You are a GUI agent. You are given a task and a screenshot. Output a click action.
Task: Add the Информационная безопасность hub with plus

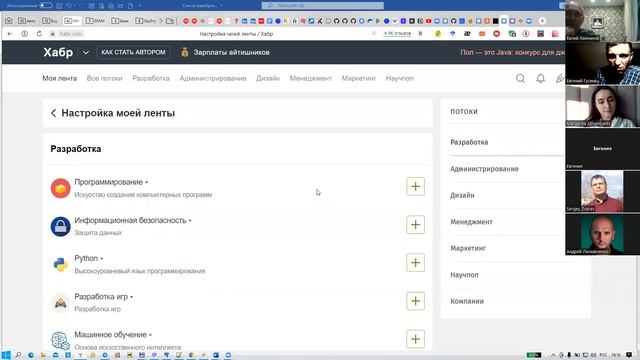415,224
